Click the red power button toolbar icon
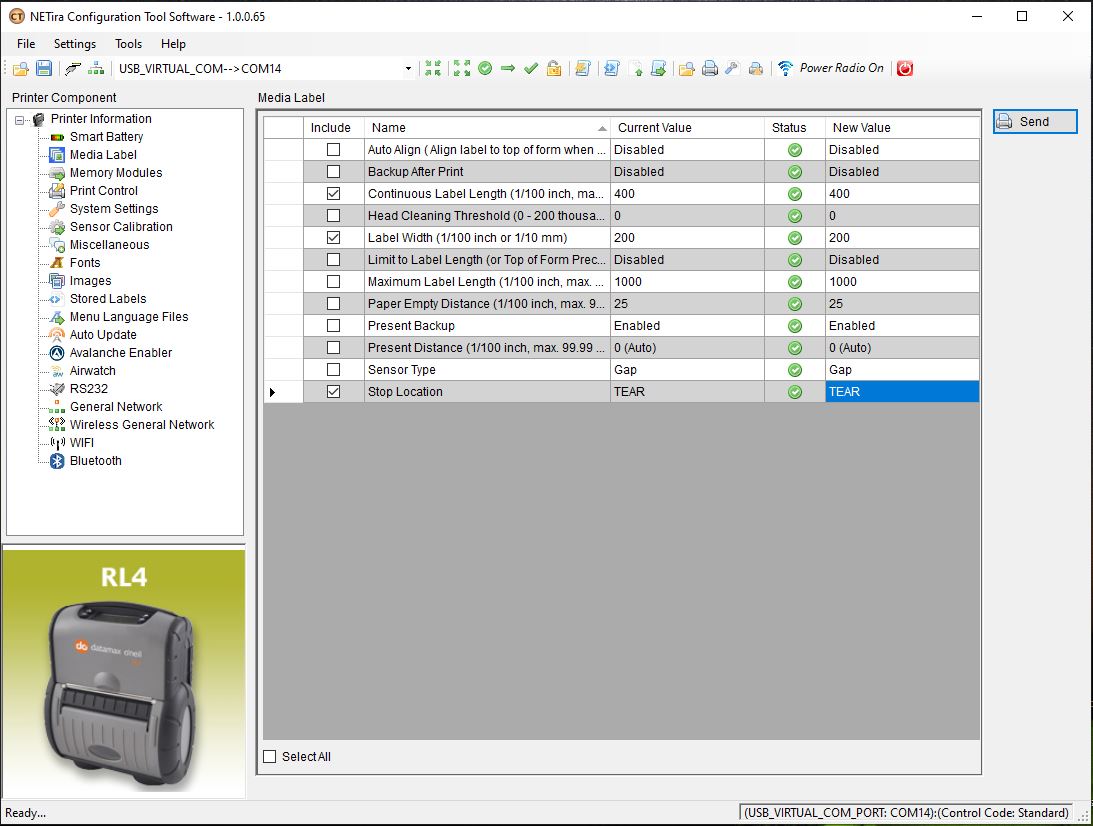The width and height of the screenshot is (1093, 826). point(904,68)
